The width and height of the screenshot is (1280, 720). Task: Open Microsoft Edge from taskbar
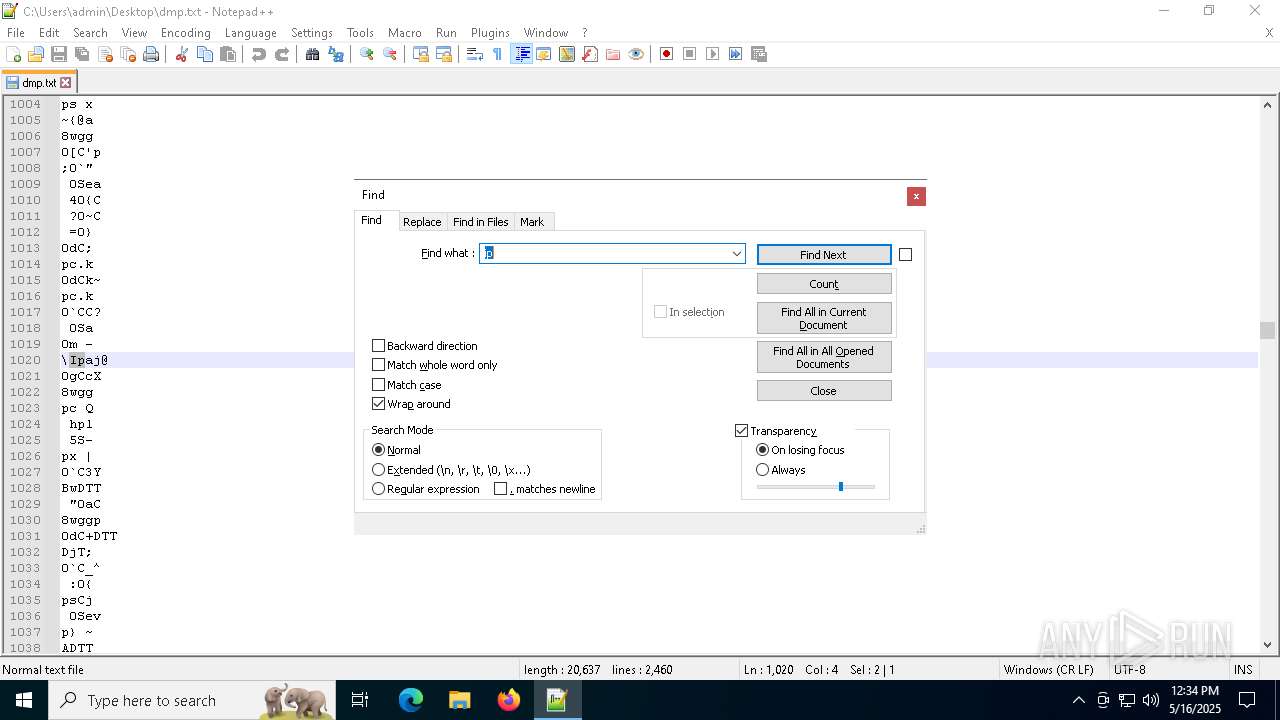click(411, 700)
